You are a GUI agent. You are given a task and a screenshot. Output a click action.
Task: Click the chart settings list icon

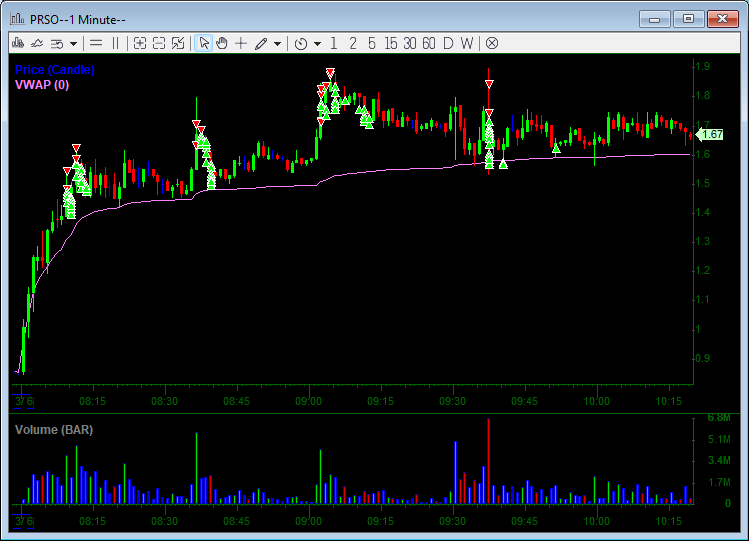(x=57, y=43)
